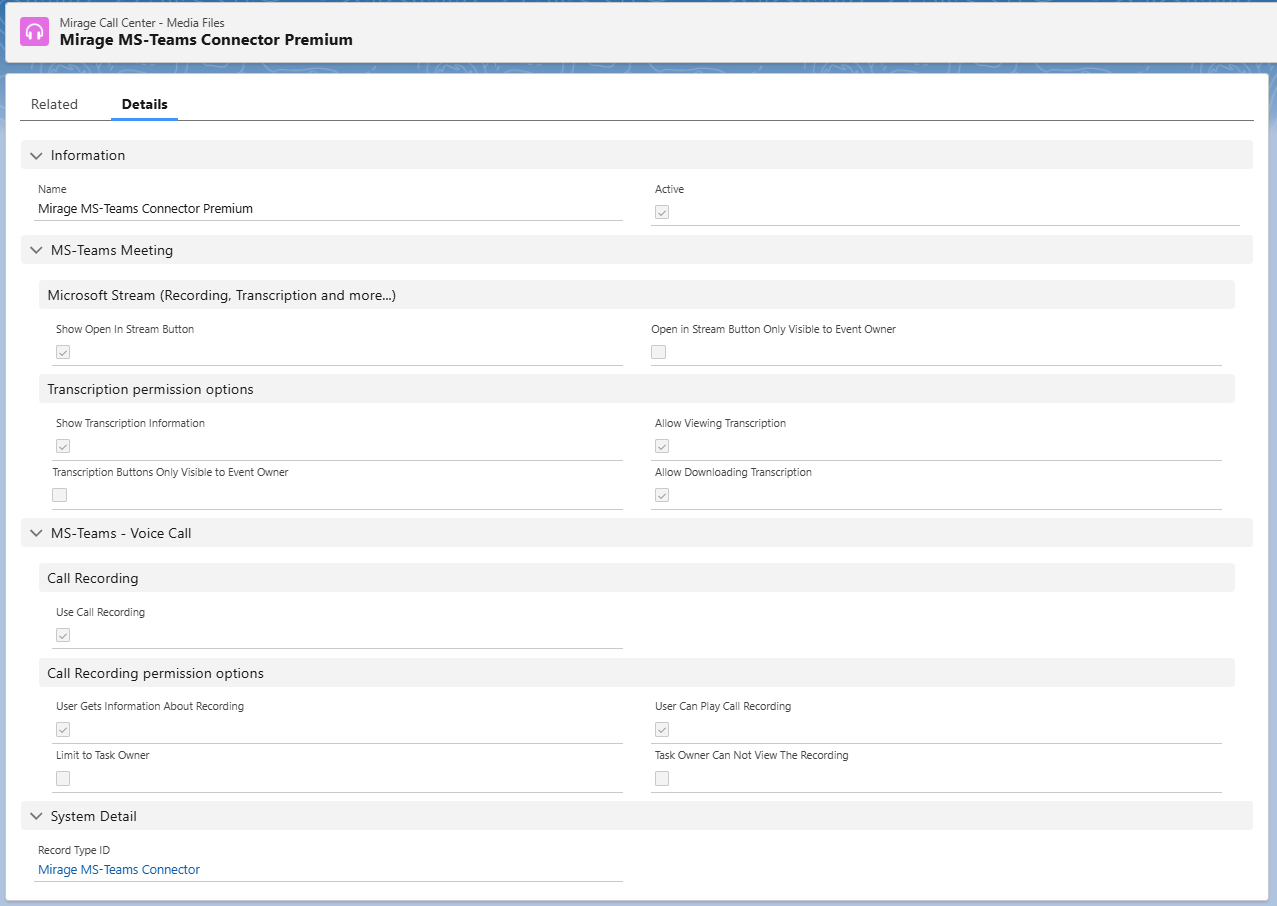Click the Call Recording permission options header

[637, 673]
